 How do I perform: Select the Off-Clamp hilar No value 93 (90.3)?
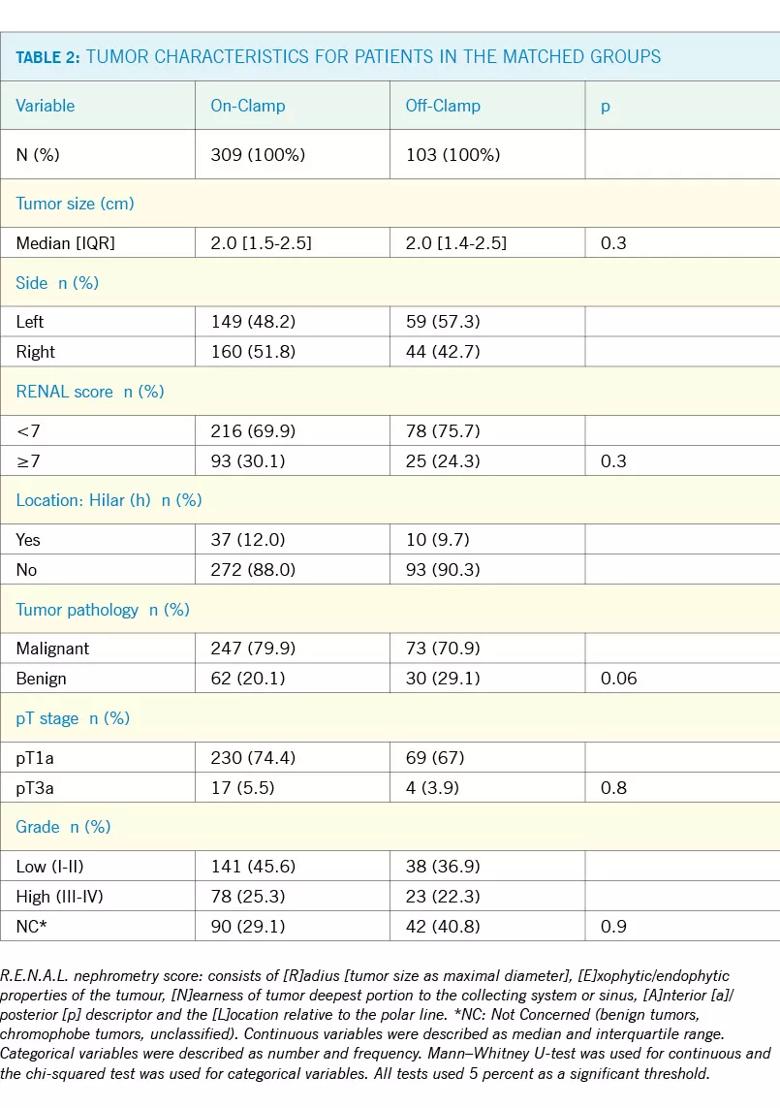[x=443, y=570]
